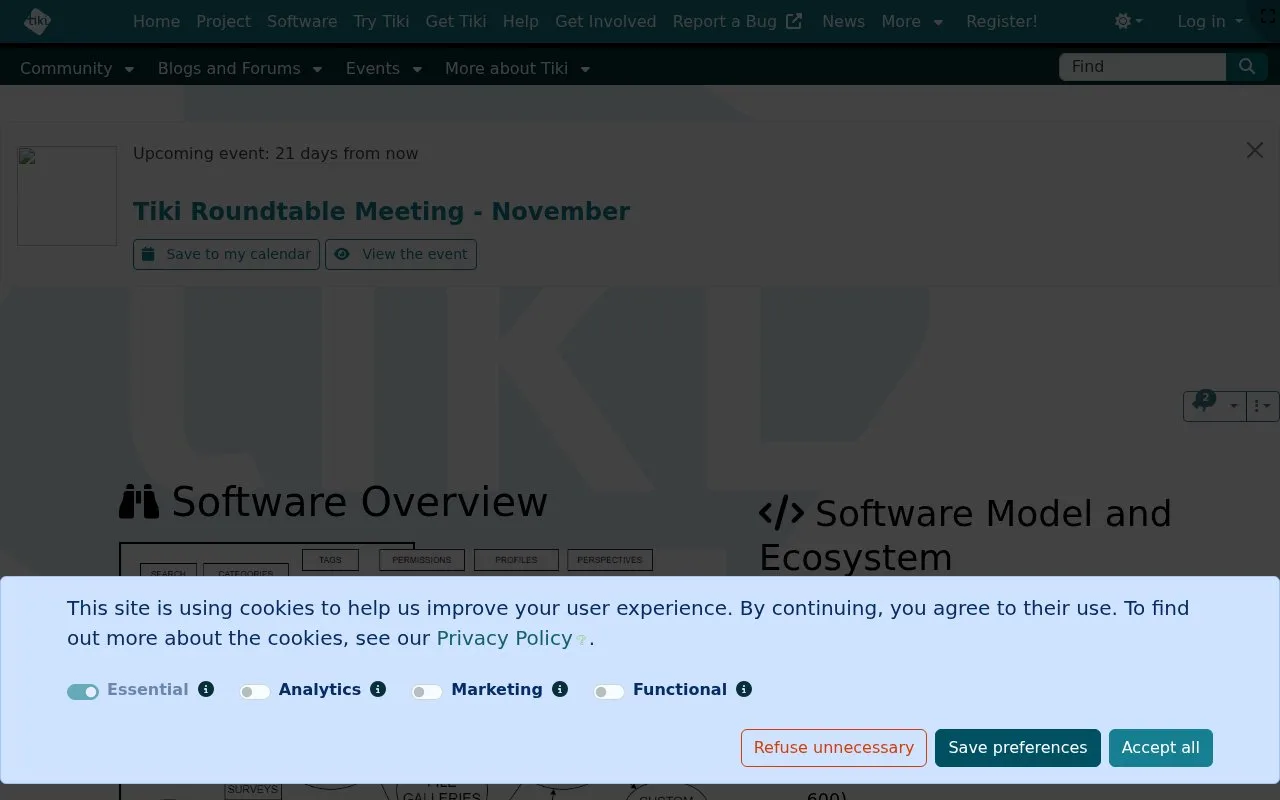1280x800 pixels.
Task: Click the 'Upcoming event: 21 days from now' text
Action: click(x=276, y=153)
